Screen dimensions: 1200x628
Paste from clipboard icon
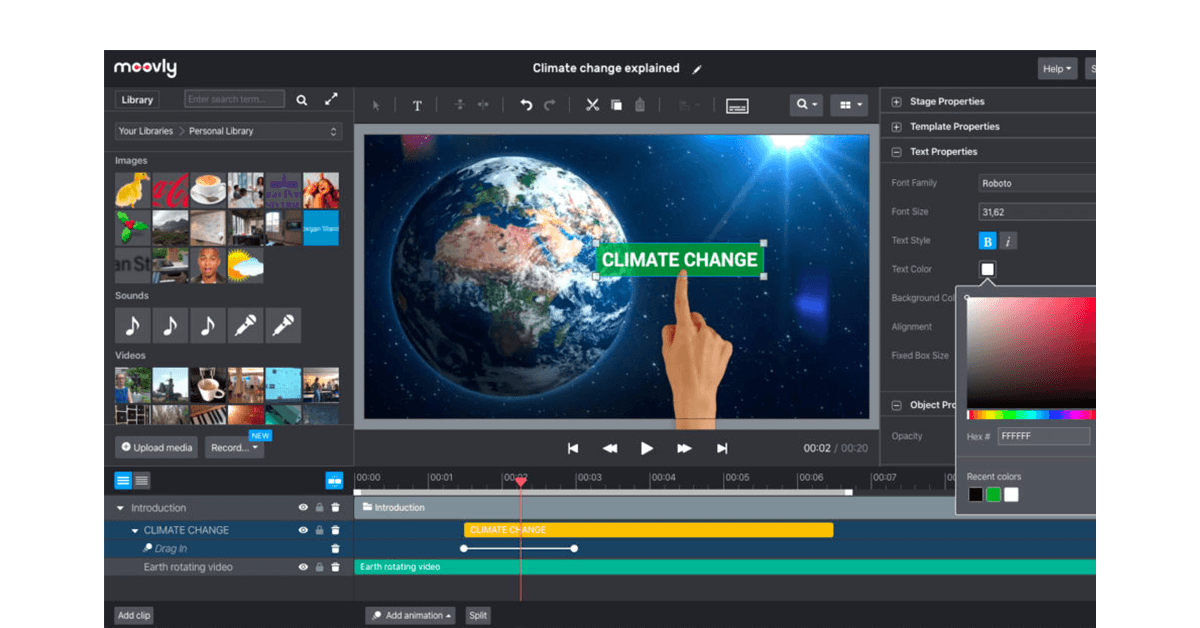click(x=640, y=105)
